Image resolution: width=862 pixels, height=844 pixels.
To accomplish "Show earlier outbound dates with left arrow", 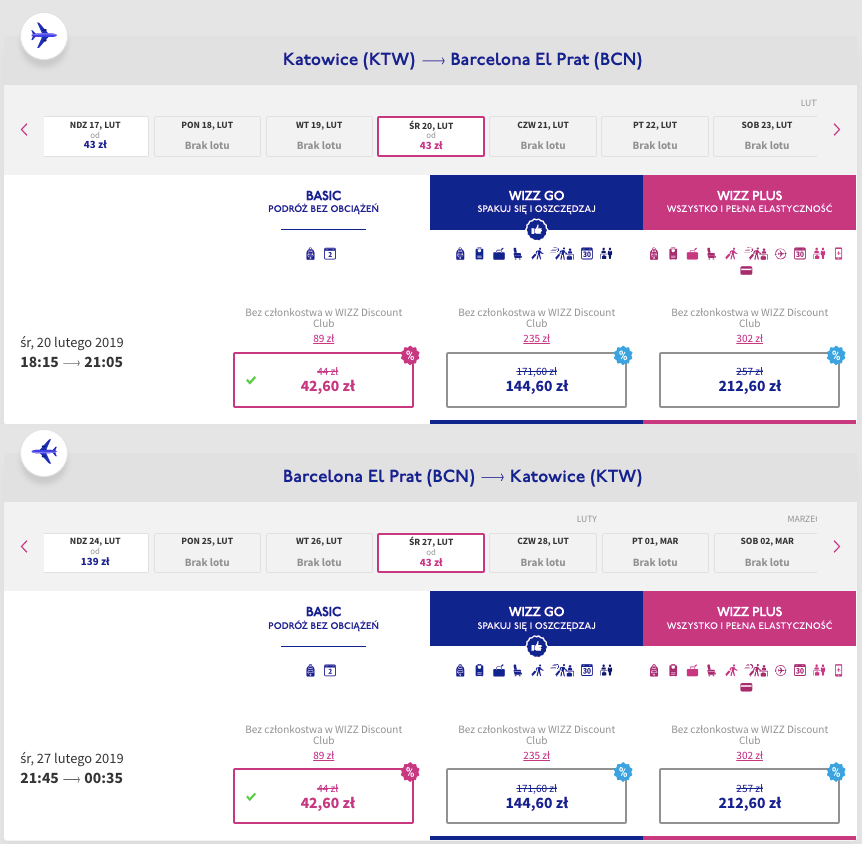I will [x=24, y=130].
